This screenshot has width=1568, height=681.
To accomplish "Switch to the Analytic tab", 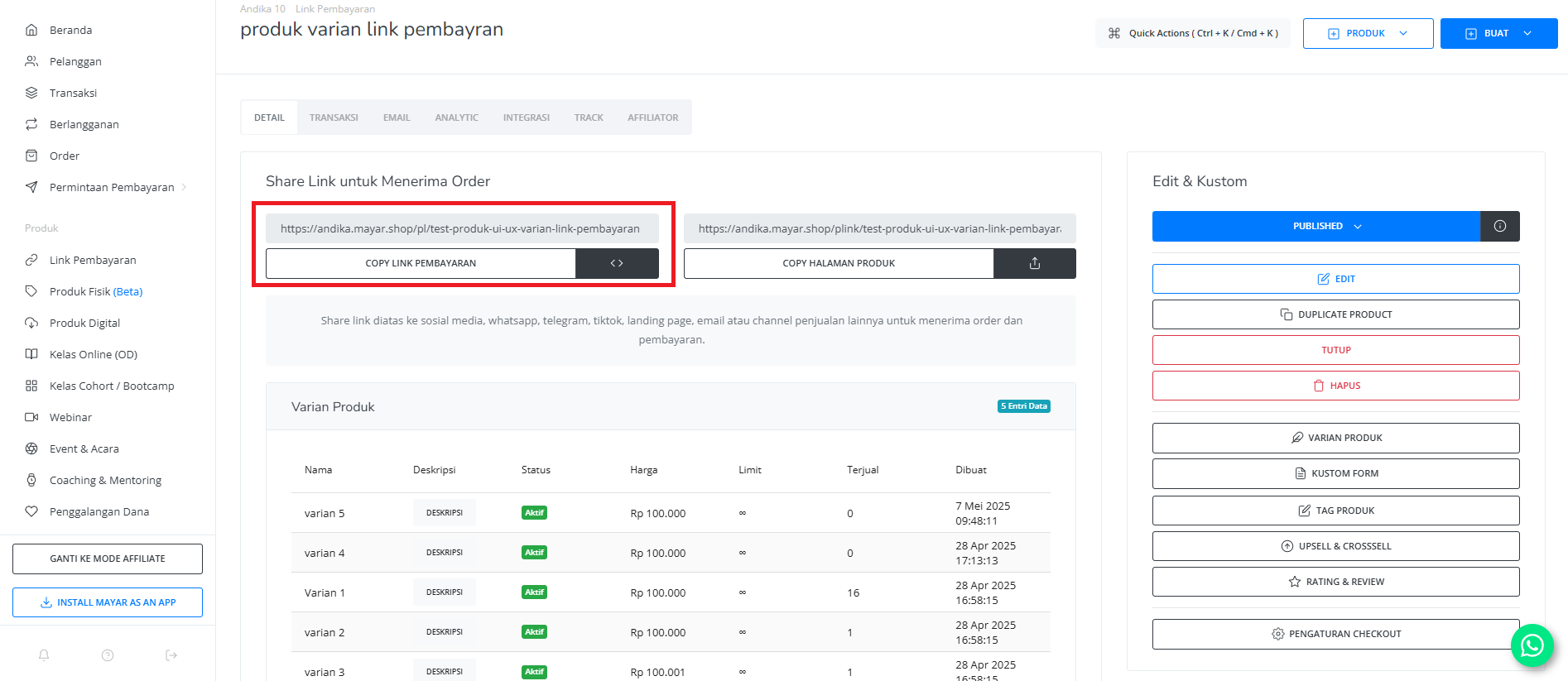I will [457, 117].
